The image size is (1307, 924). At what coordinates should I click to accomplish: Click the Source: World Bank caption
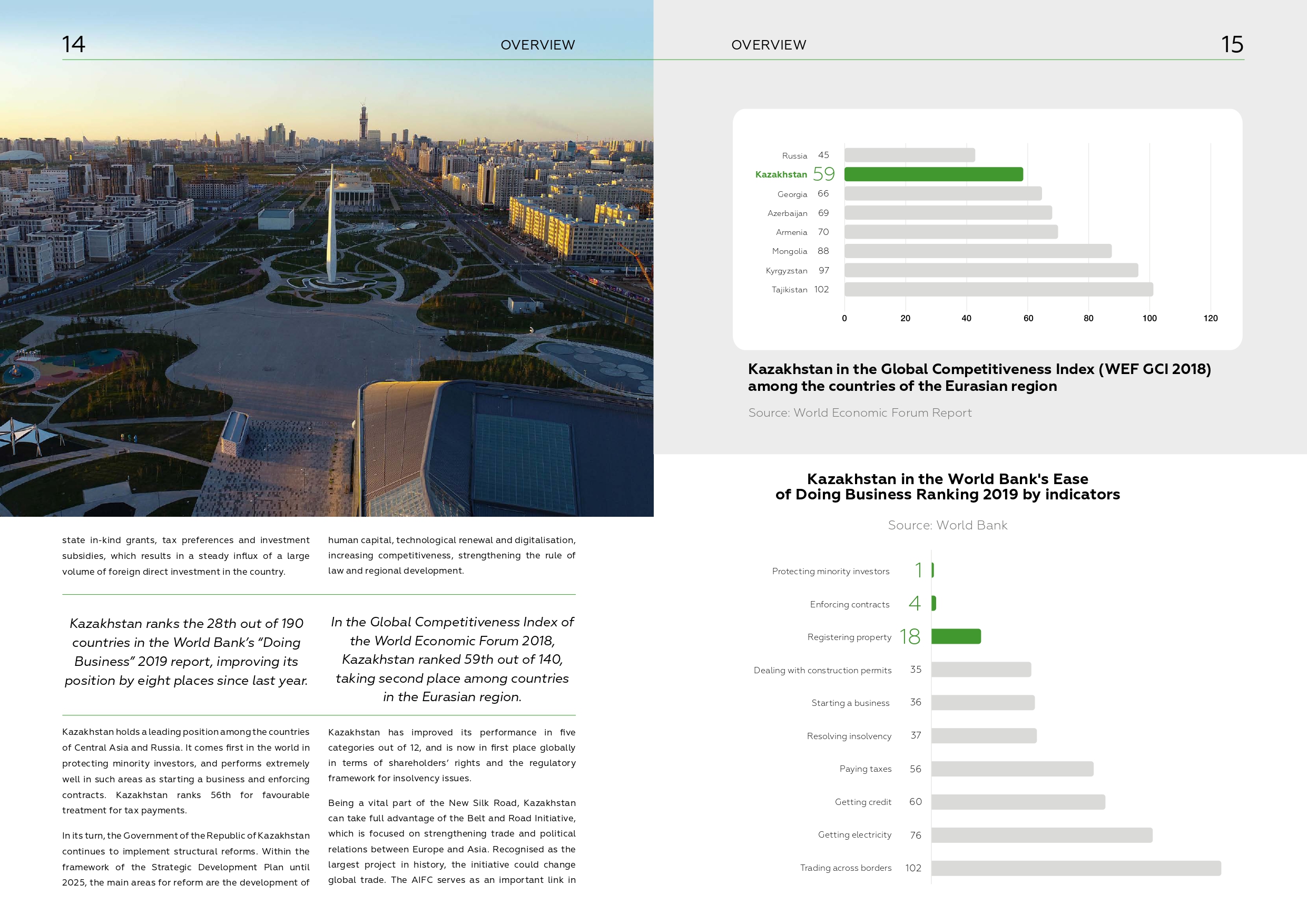pyautogui.click(x=947, y=525)
